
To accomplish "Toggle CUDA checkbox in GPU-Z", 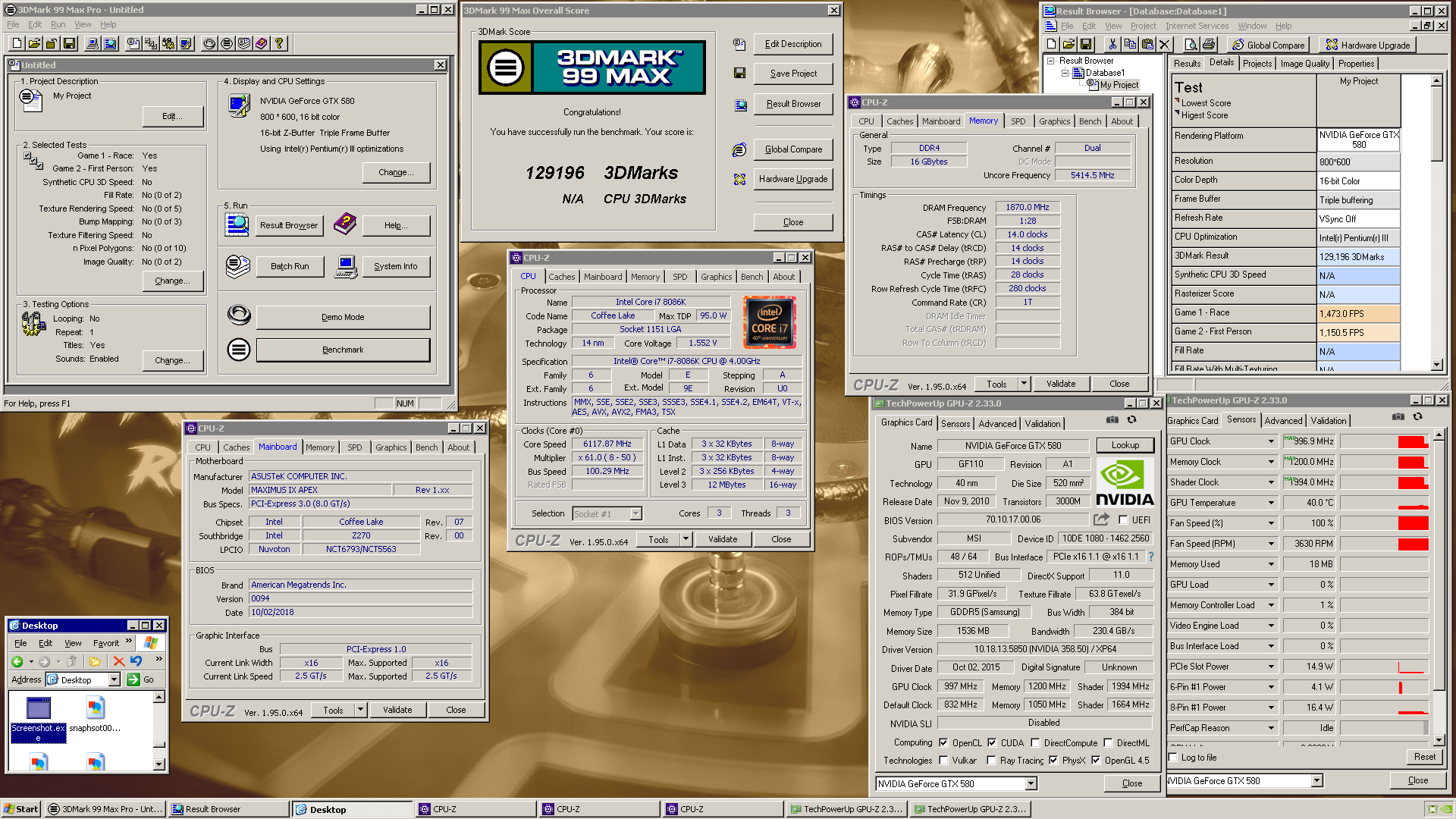I will pos(992,743).
